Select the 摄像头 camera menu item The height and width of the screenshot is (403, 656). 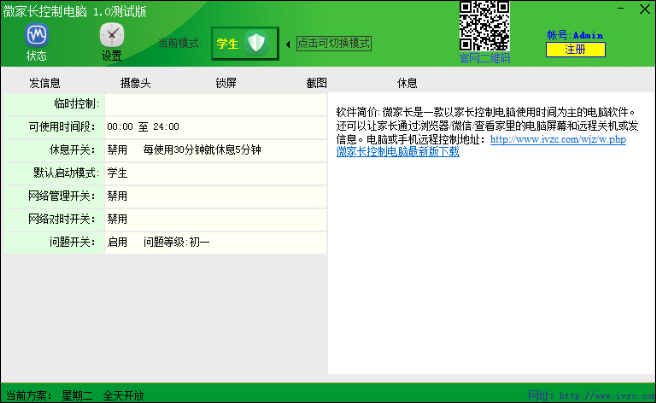(135, 83)
